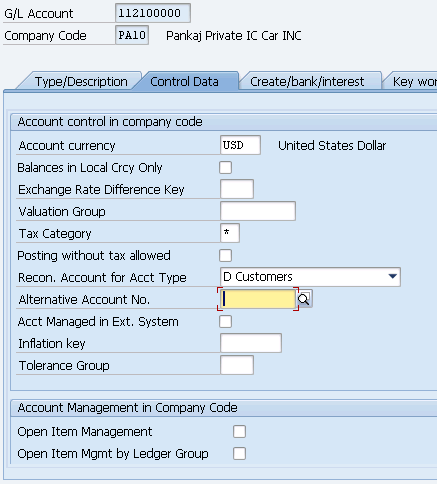Expand the Recon. Account for Acct Type dropdown

coord(393,277)
